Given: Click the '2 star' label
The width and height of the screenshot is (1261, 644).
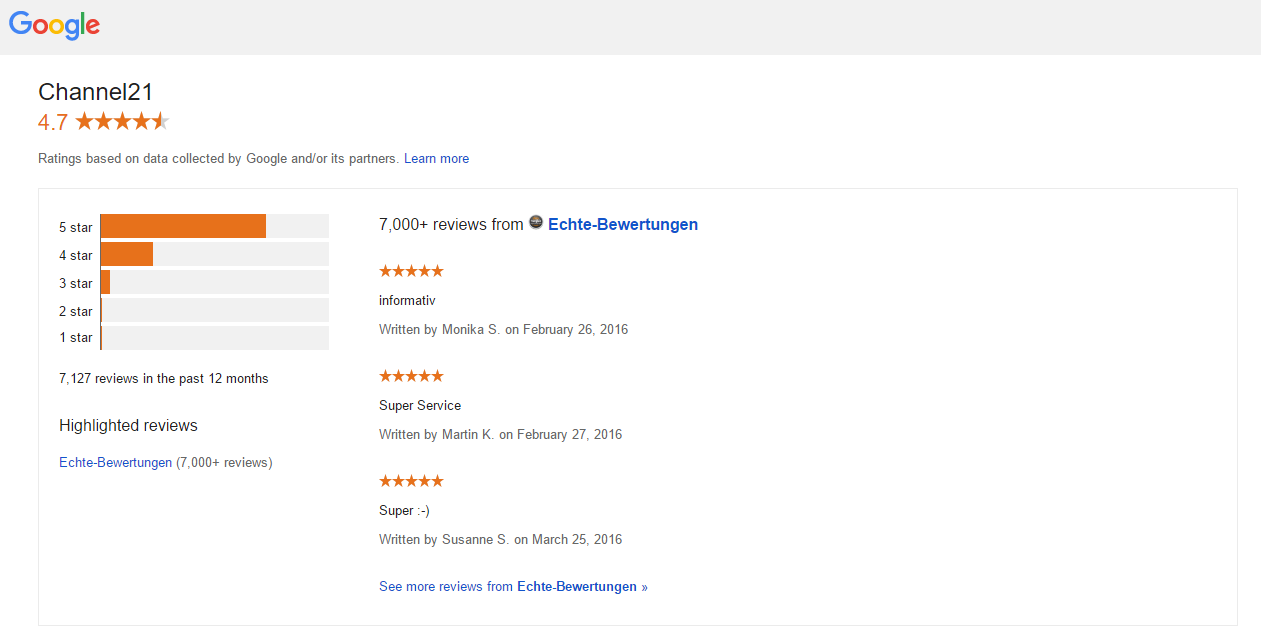Looking at the screenshot, I should (x=76, y=311).
